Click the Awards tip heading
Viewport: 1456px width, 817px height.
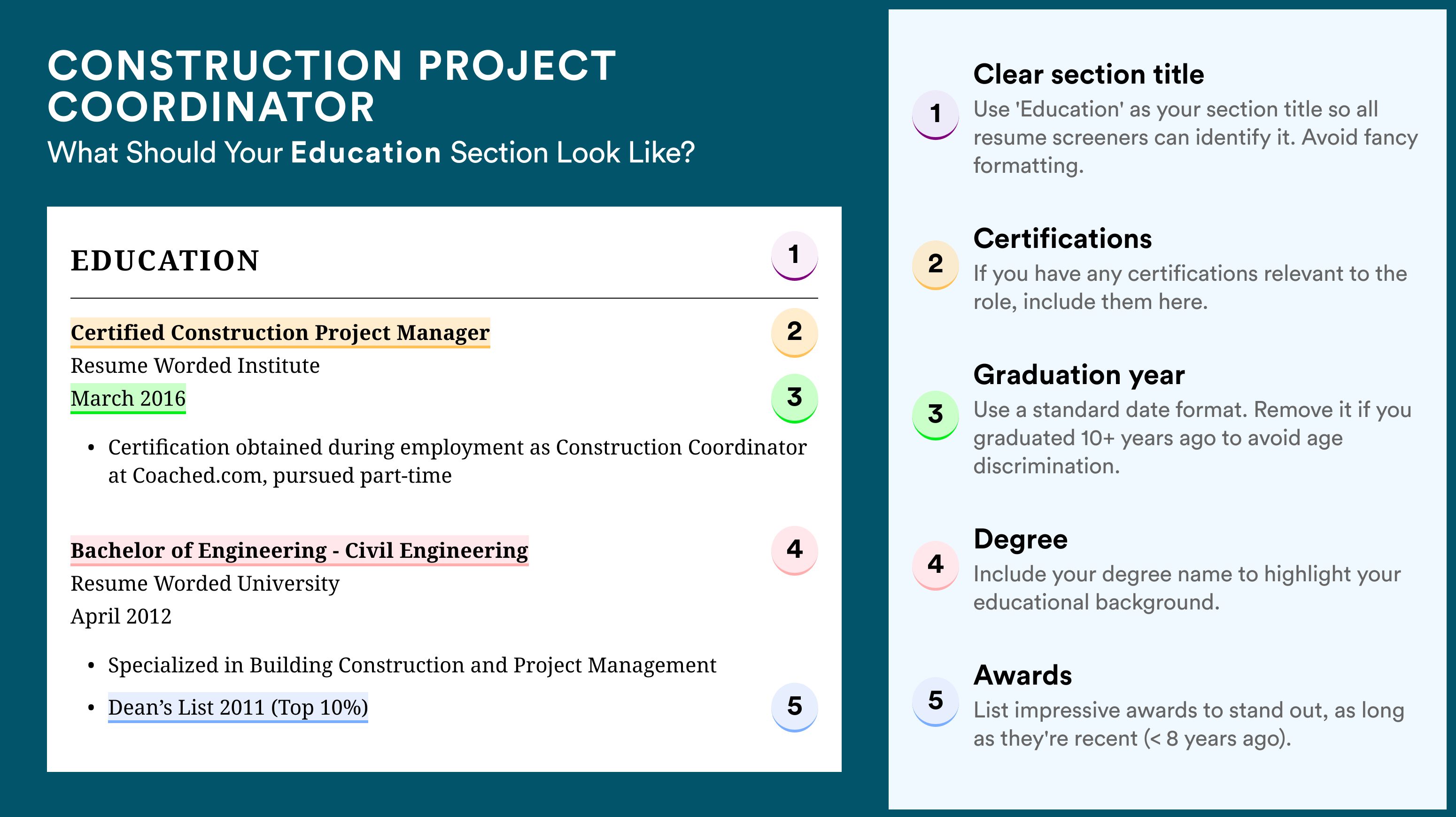[x=1022, y=675]
